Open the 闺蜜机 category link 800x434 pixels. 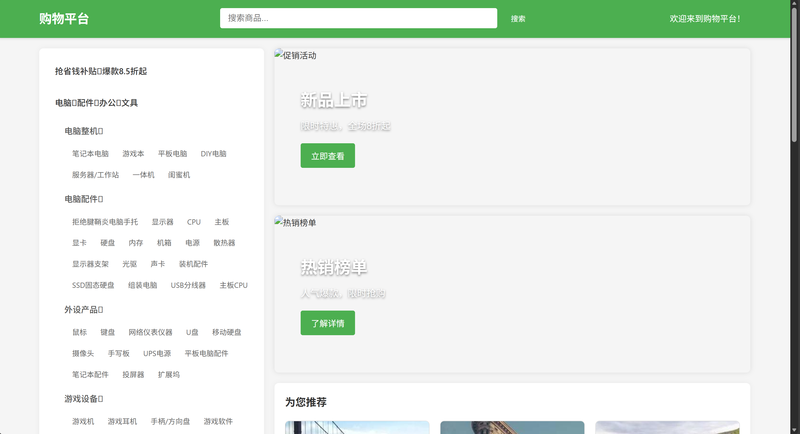pos(179,175)
